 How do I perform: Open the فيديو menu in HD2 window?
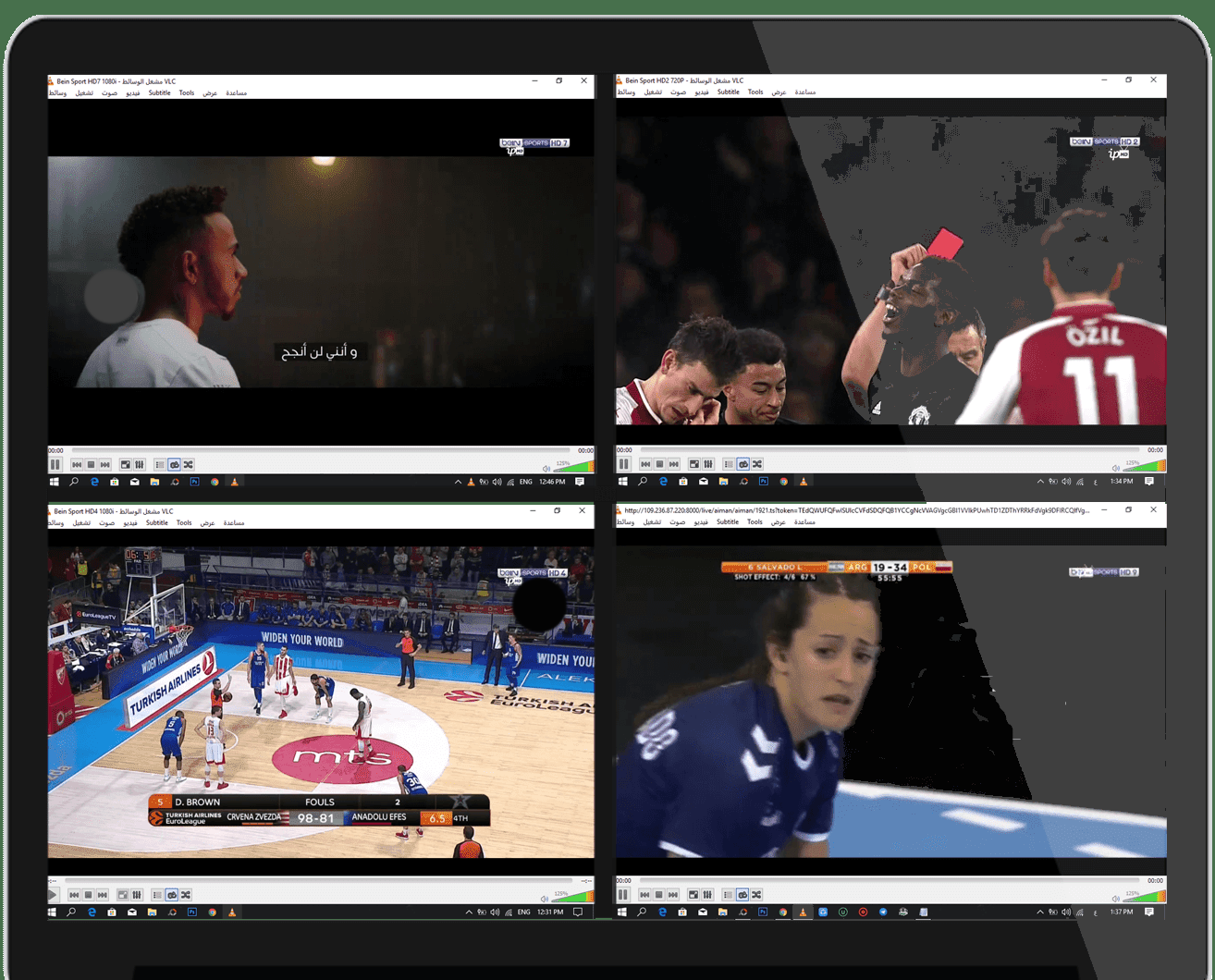point(702,92)
